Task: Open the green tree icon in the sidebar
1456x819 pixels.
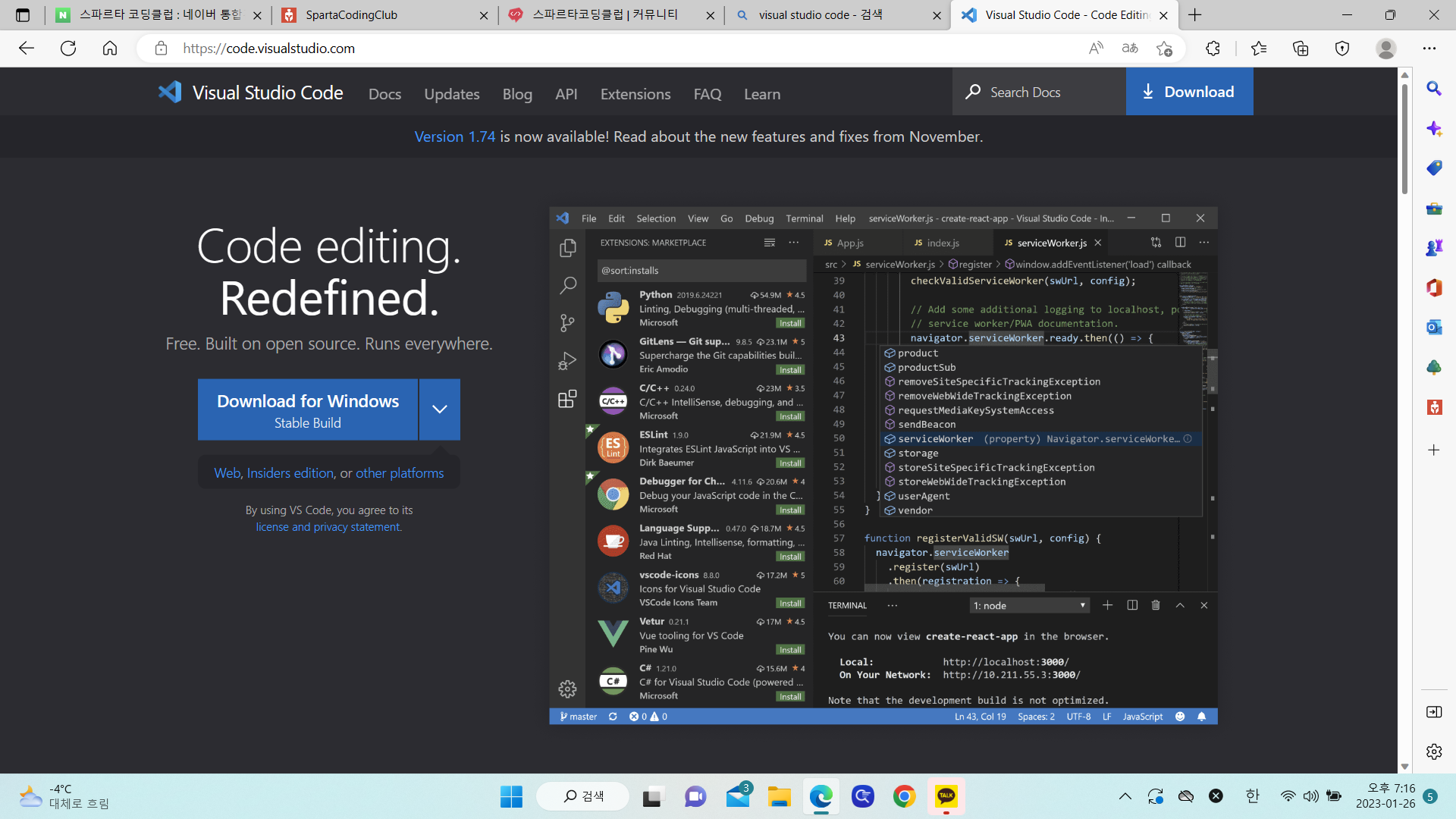Action: click(1433, 367)
